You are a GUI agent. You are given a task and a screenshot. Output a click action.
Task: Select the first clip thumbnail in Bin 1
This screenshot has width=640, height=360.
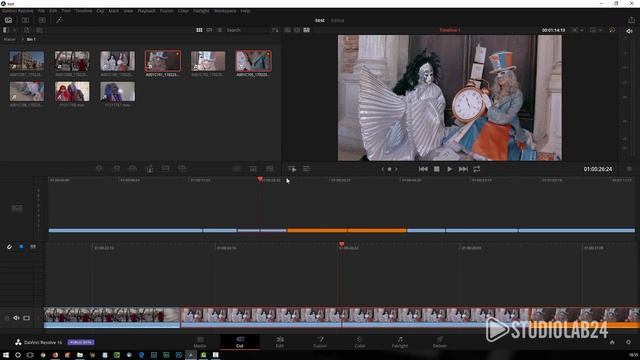(x=27, y=61)
